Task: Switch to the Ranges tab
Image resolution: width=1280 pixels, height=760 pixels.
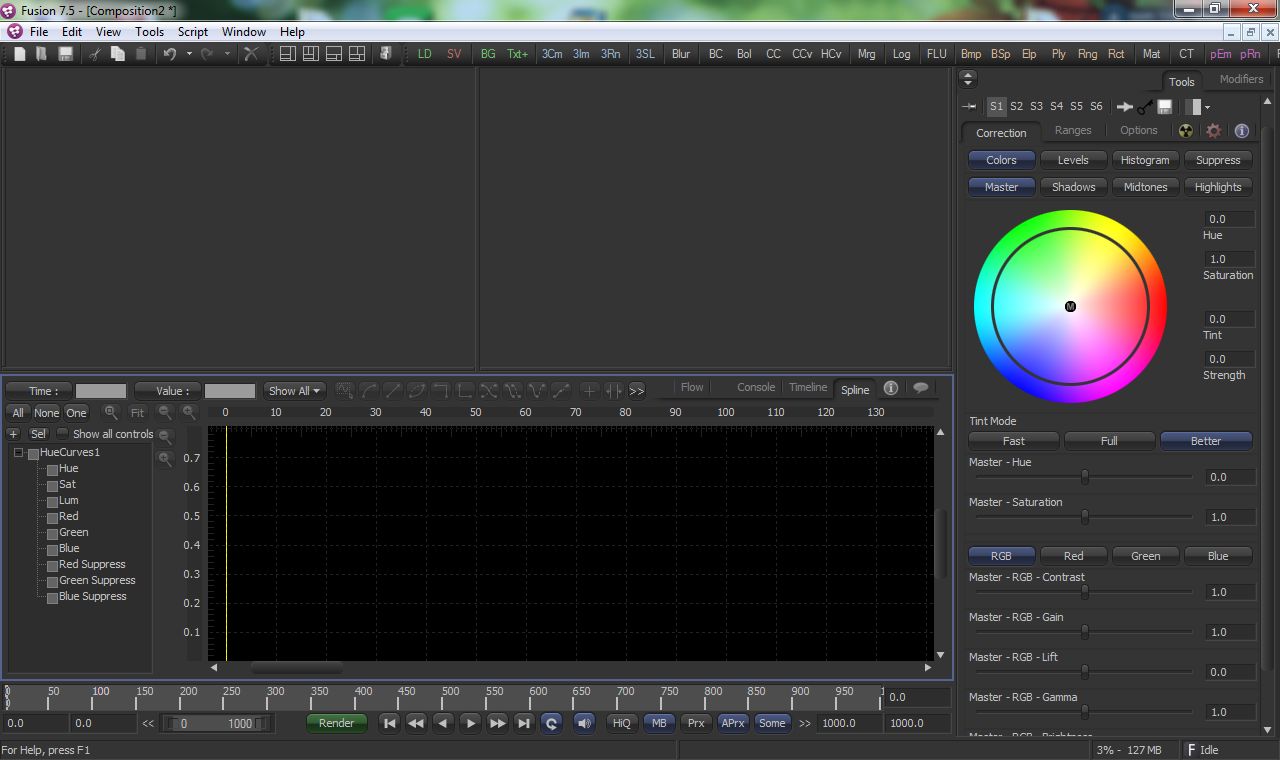Action: (x=1073, y=130)
